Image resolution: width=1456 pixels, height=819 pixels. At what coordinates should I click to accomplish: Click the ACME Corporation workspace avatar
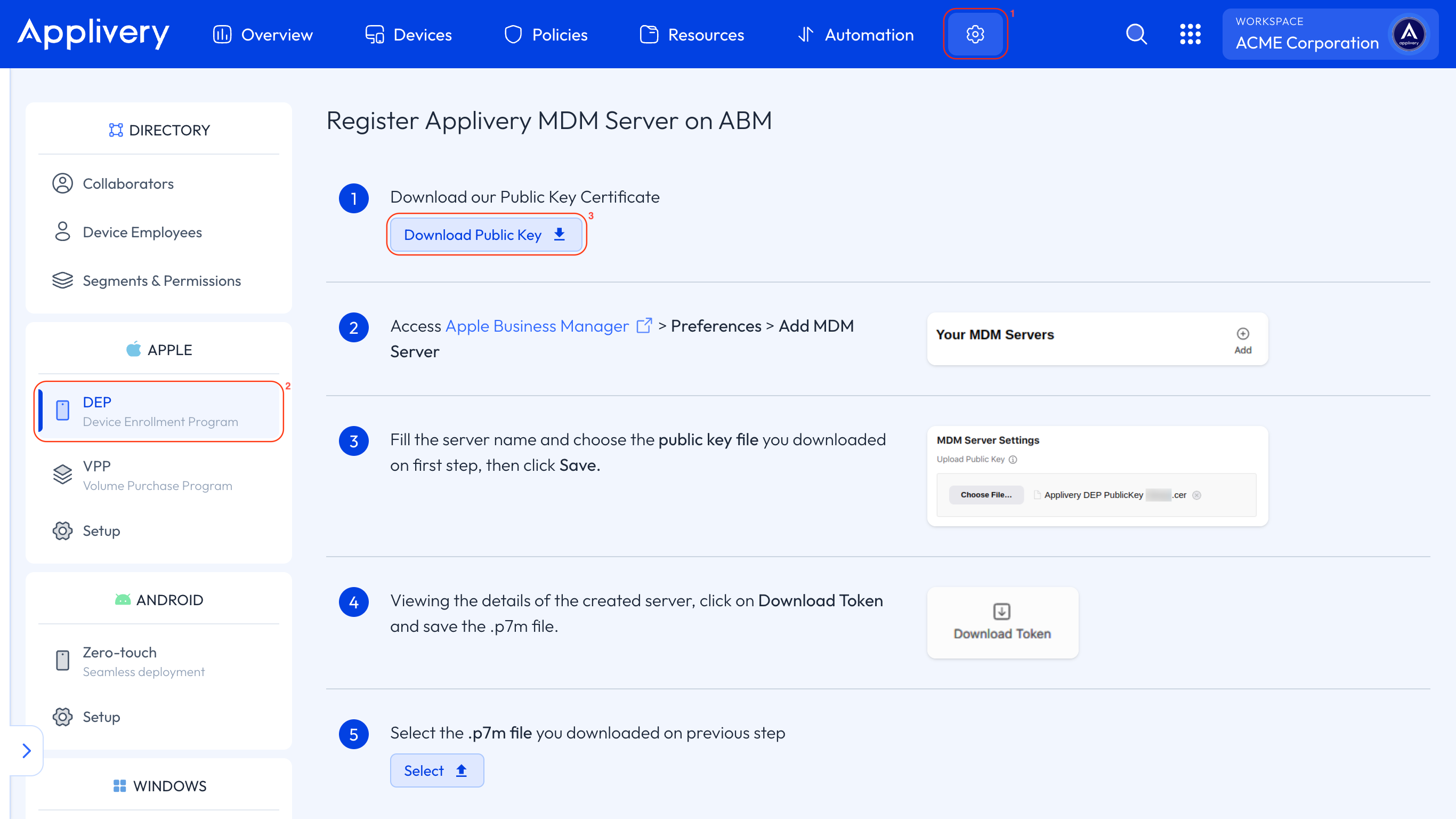pos(1409,35)
